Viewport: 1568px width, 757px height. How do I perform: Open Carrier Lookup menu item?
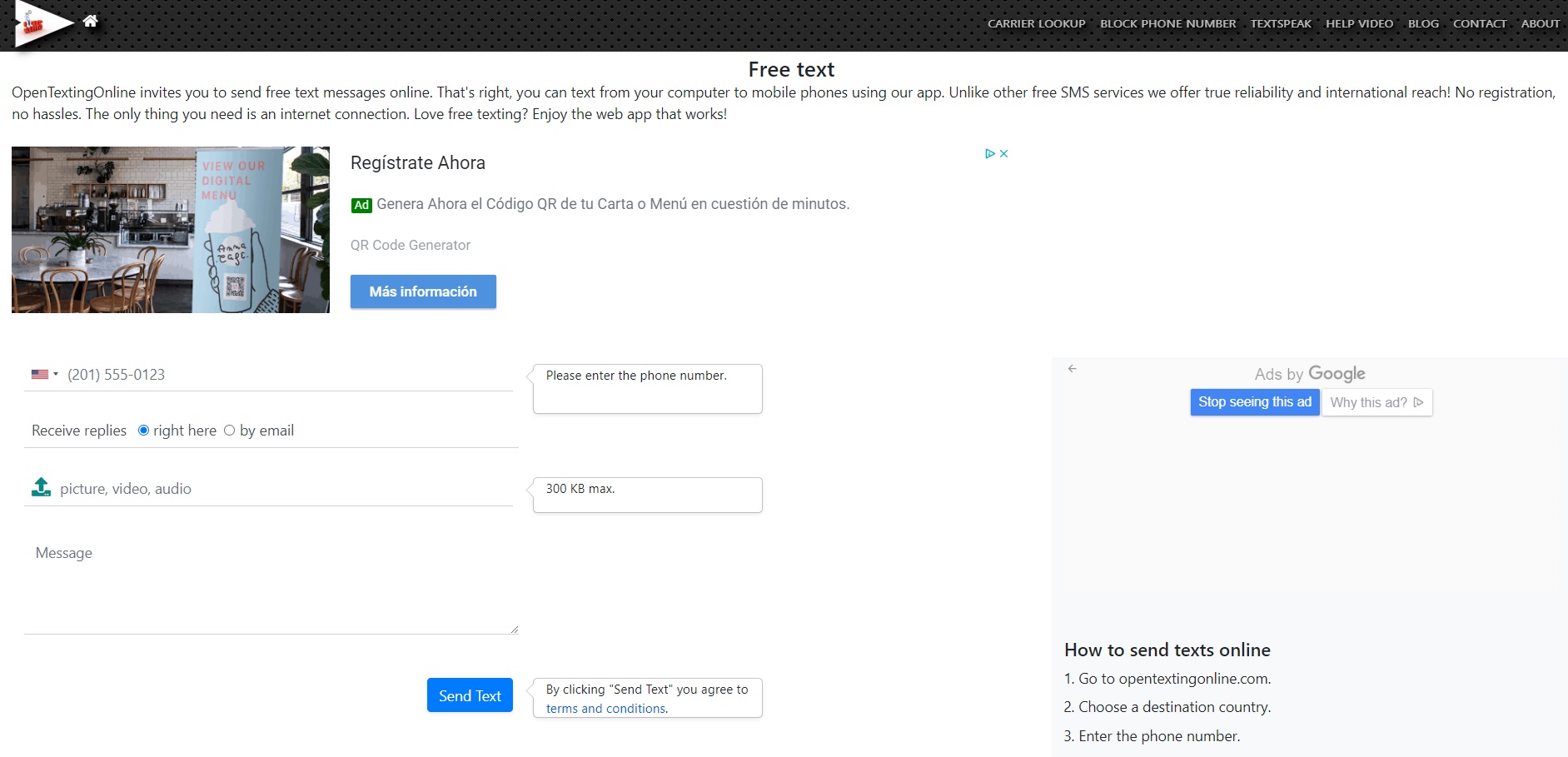click(1036, 24)
